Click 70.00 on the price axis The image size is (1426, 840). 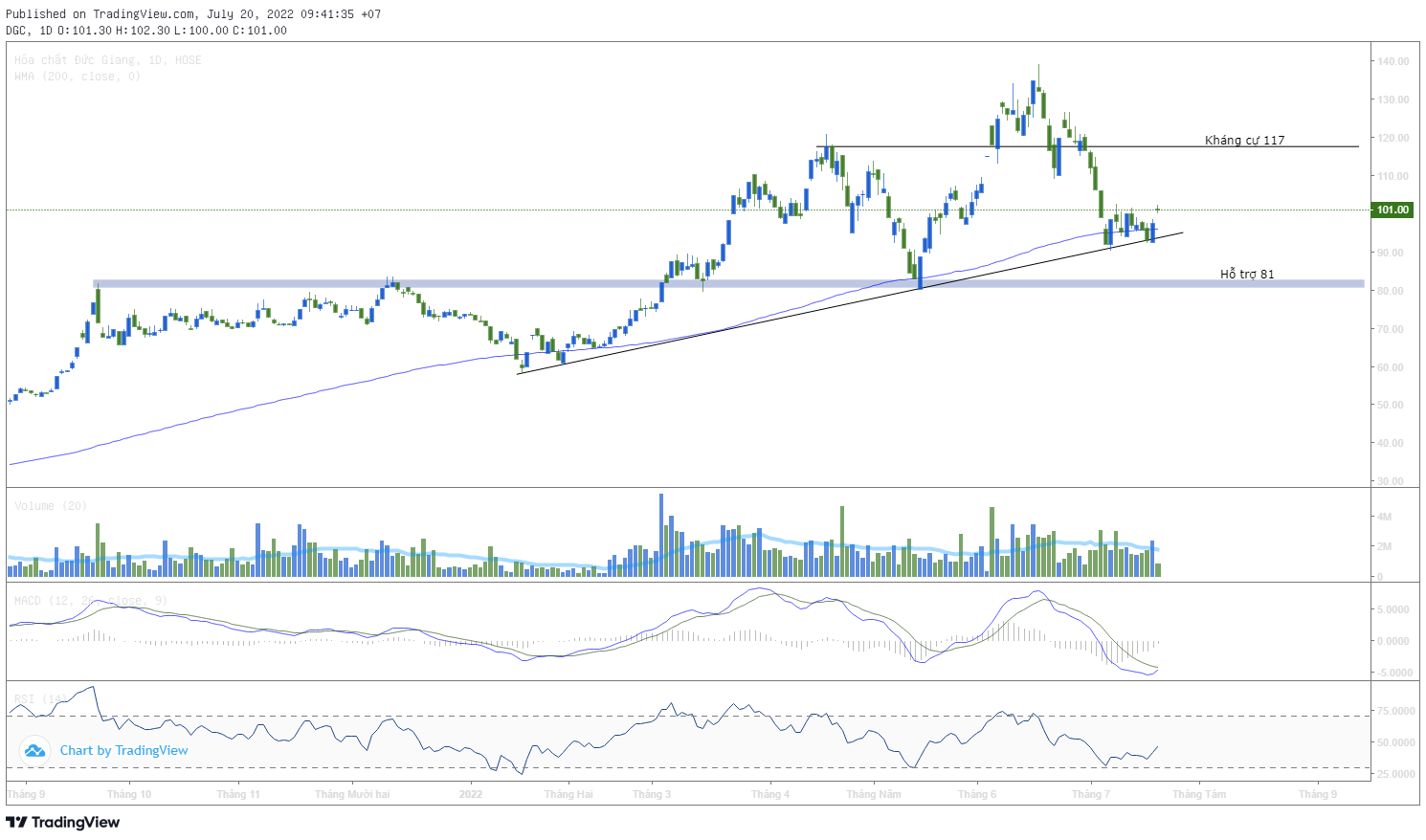coord(1391,329)
